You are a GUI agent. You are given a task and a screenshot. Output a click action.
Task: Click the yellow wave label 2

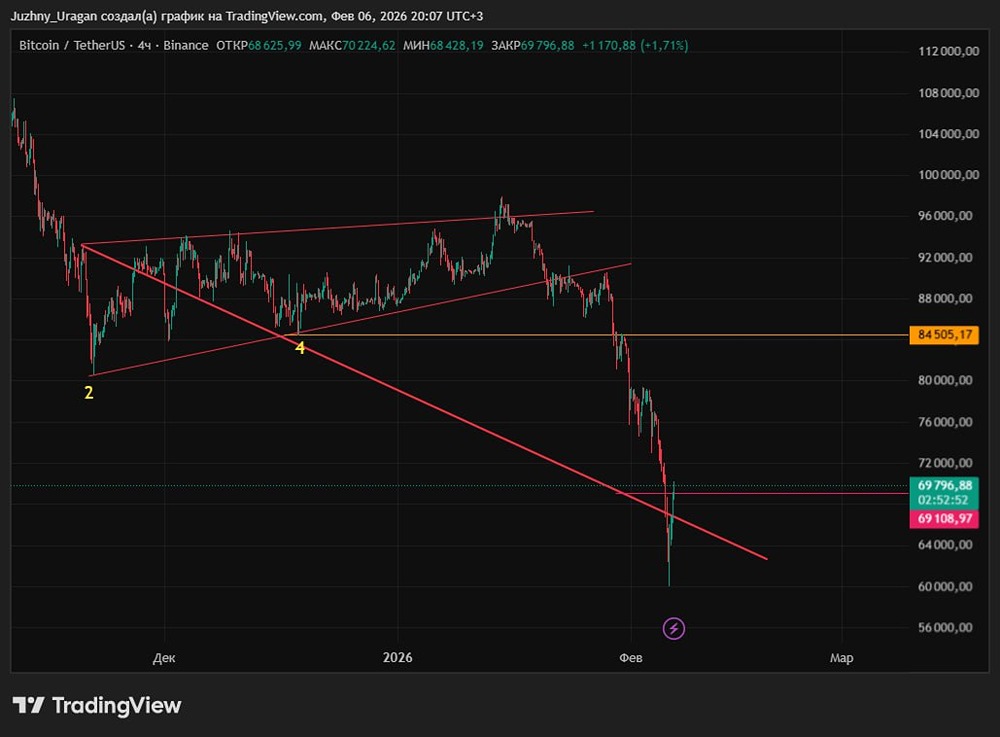pyautogui.click(x=89, y=393)
